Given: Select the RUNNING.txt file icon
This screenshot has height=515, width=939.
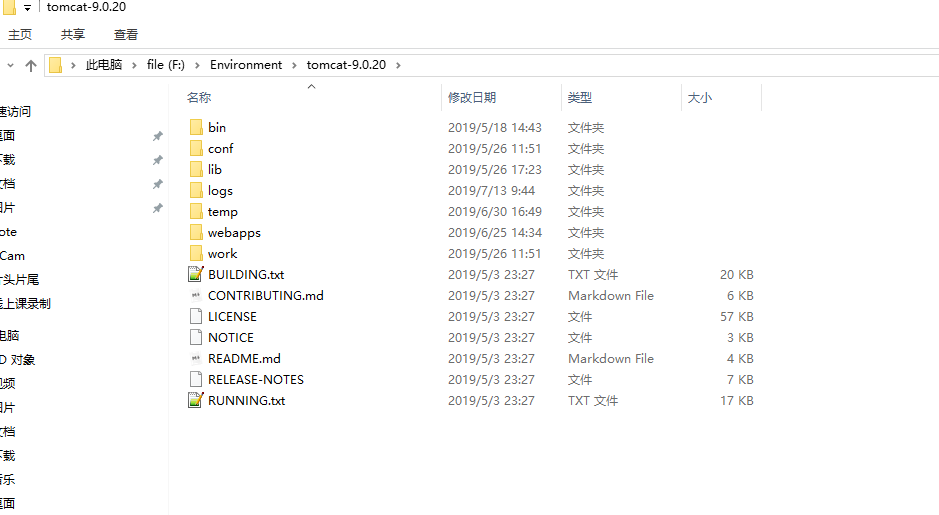Looking at the screenshot, I should click(x=196, y=400).
